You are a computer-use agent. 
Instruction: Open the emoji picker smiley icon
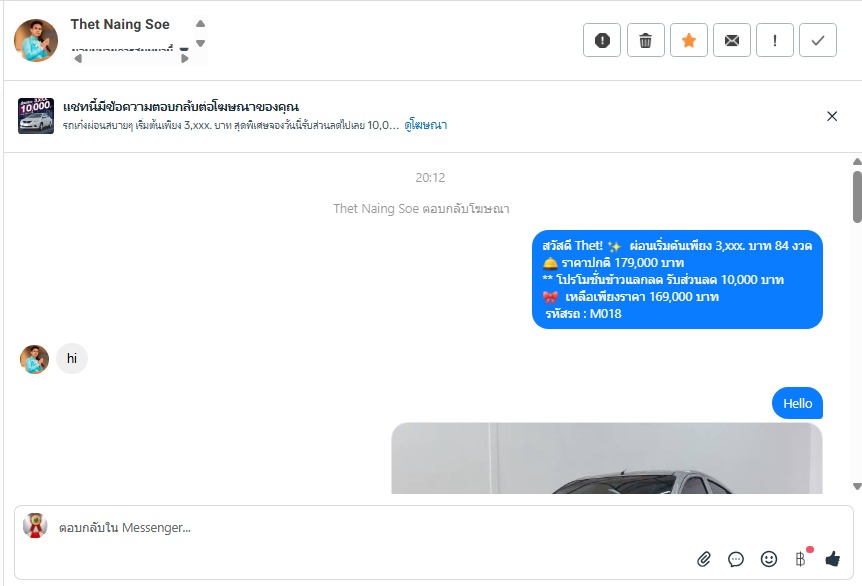769,559
